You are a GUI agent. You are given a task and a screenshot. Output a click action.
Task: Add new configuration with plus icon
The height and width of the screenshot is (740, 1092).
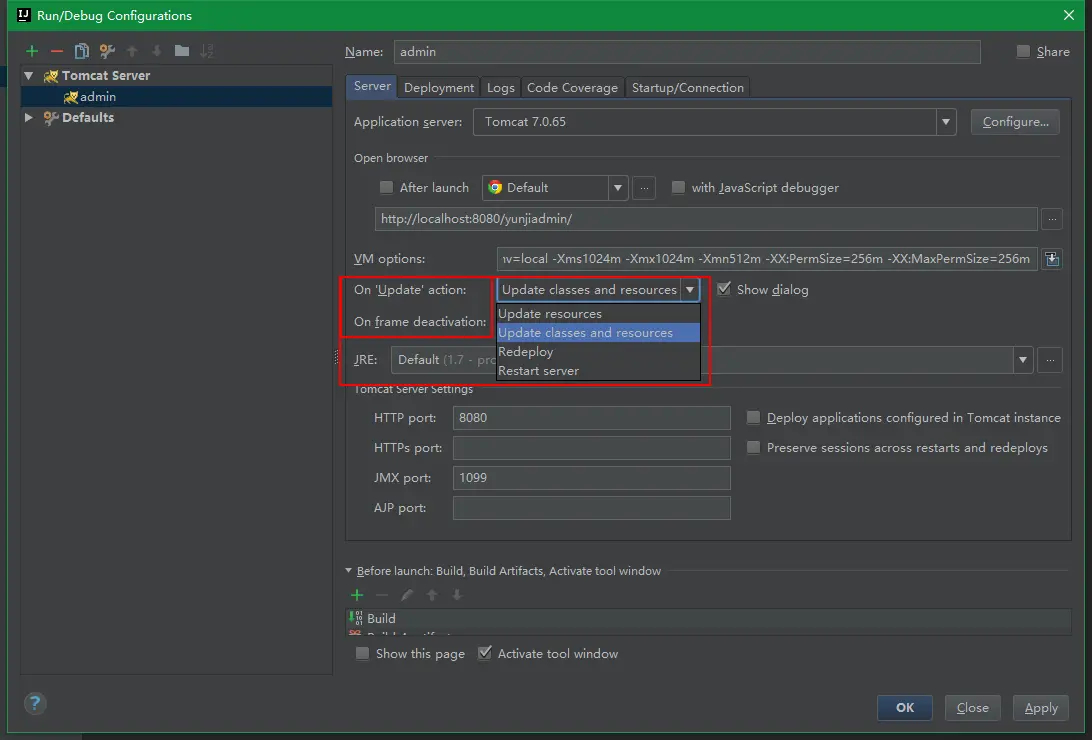point(31,51)
